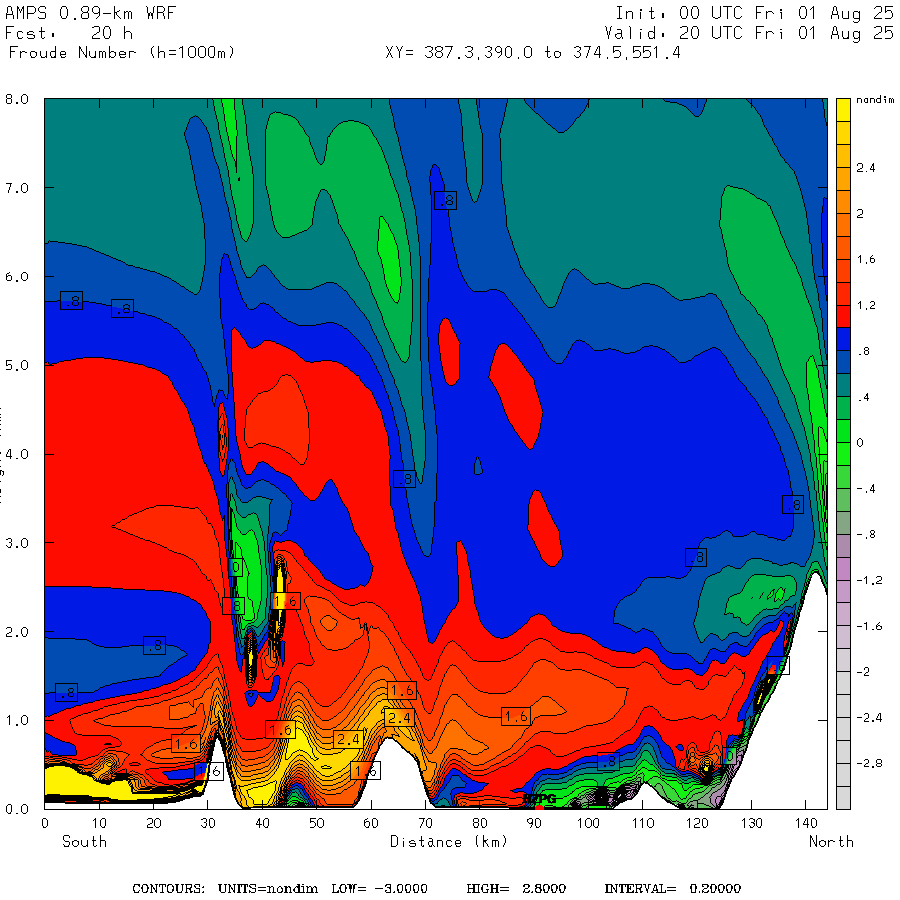This screenshot has height=900, width=900.
Task: Click the '2.4' color bar scale label
Action: coord(866,168)
